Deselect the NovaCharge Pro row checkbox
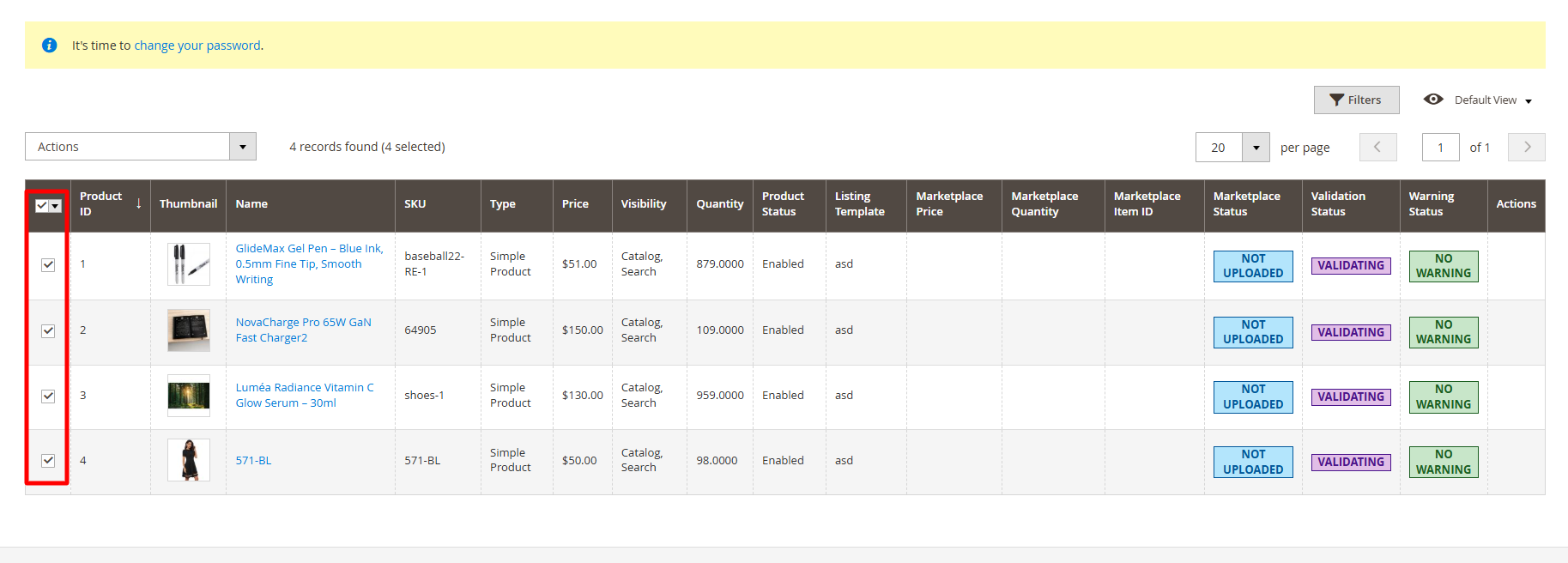The image size is (1568, 563). click(x=48, y=330)
